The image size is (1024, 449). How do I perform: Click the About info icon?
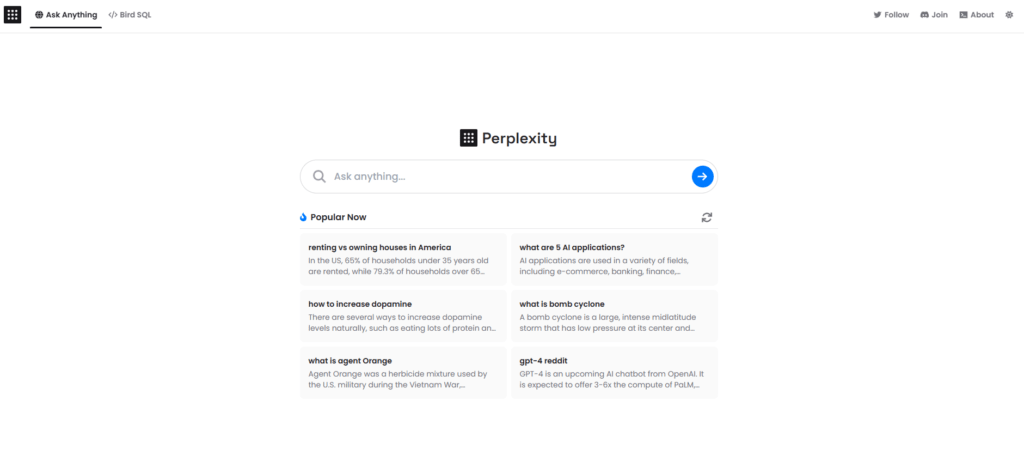tap(963, 15)
